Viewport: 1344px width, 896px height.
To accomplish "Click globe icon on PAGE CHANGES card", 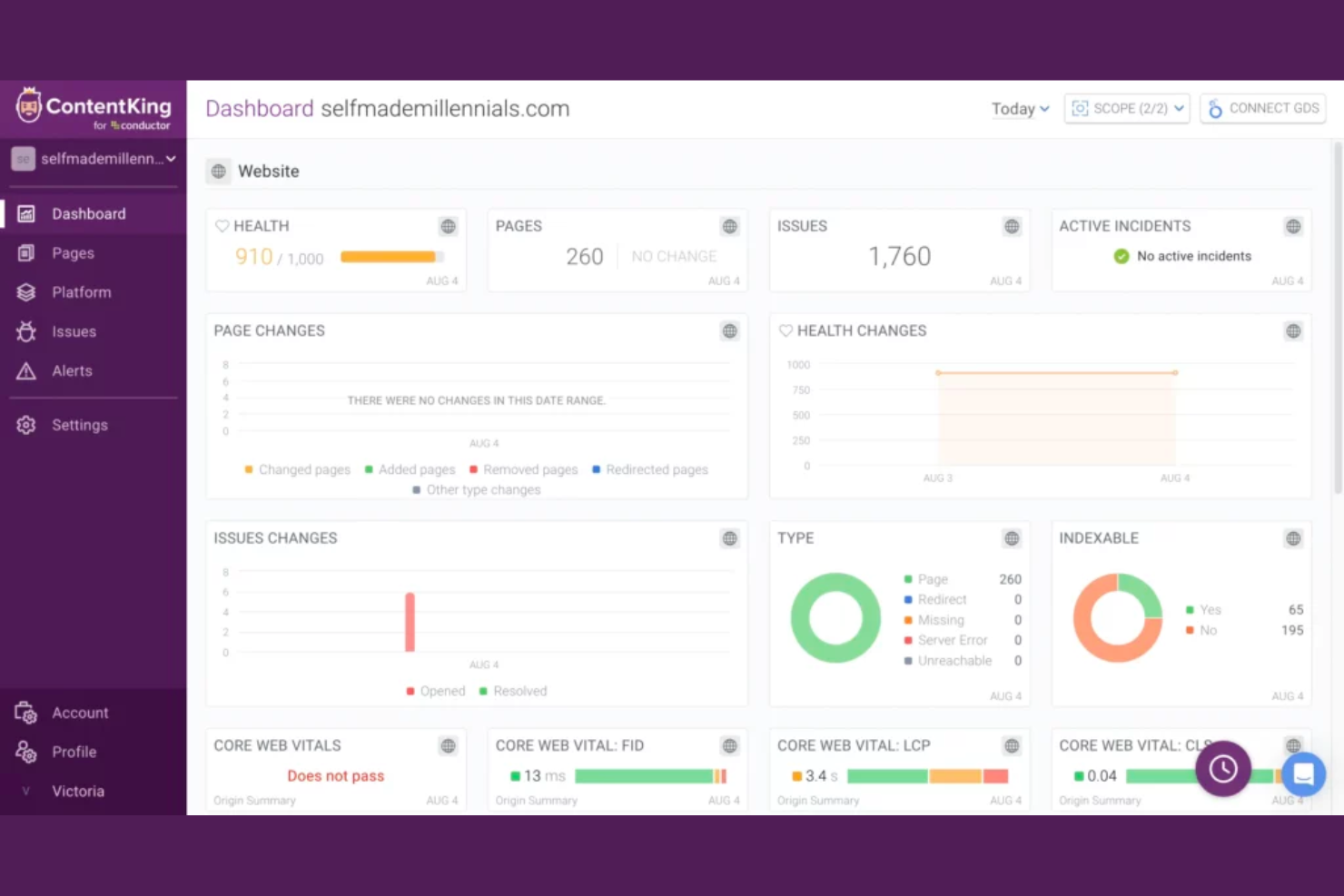I will (730, 330).
